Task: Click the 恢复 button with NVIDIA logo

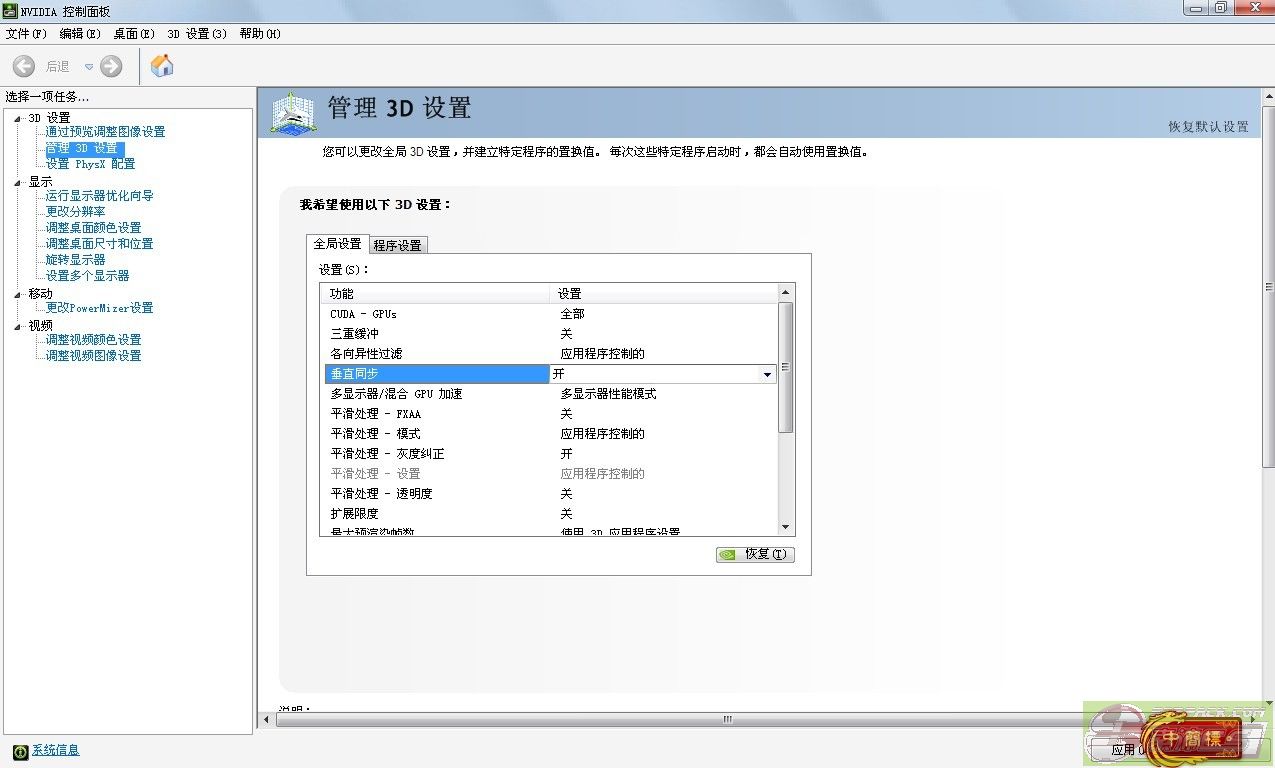Action: [755, 554]
